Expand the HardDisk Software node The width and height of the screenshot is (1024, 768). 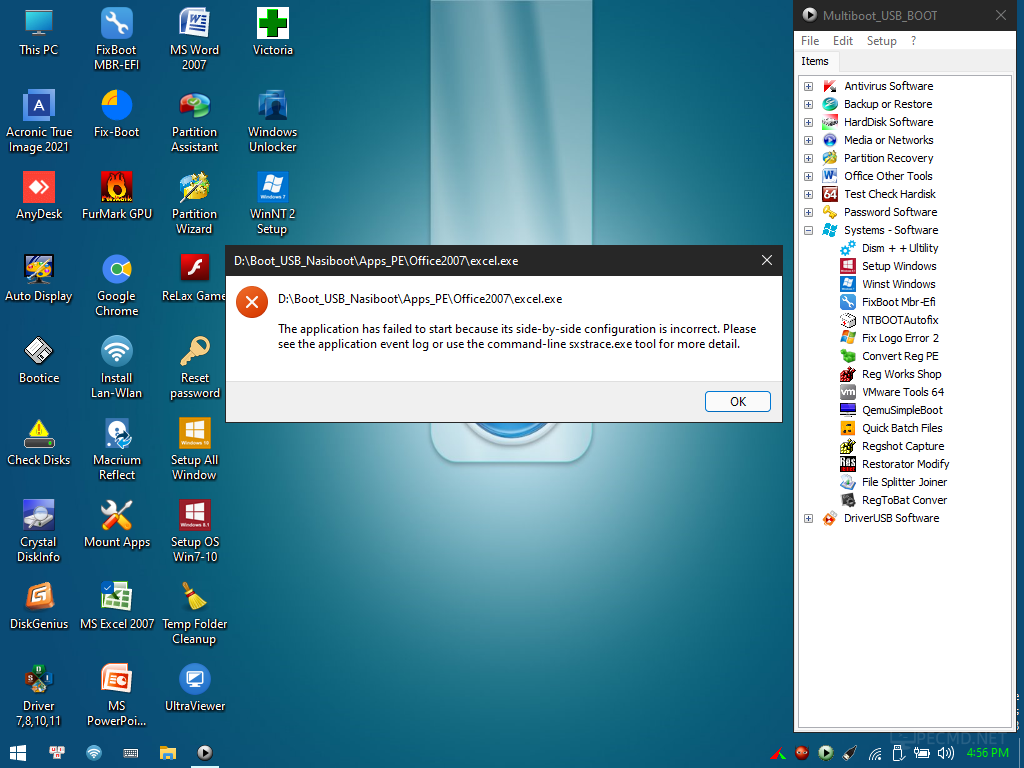(x=808, y=122)
